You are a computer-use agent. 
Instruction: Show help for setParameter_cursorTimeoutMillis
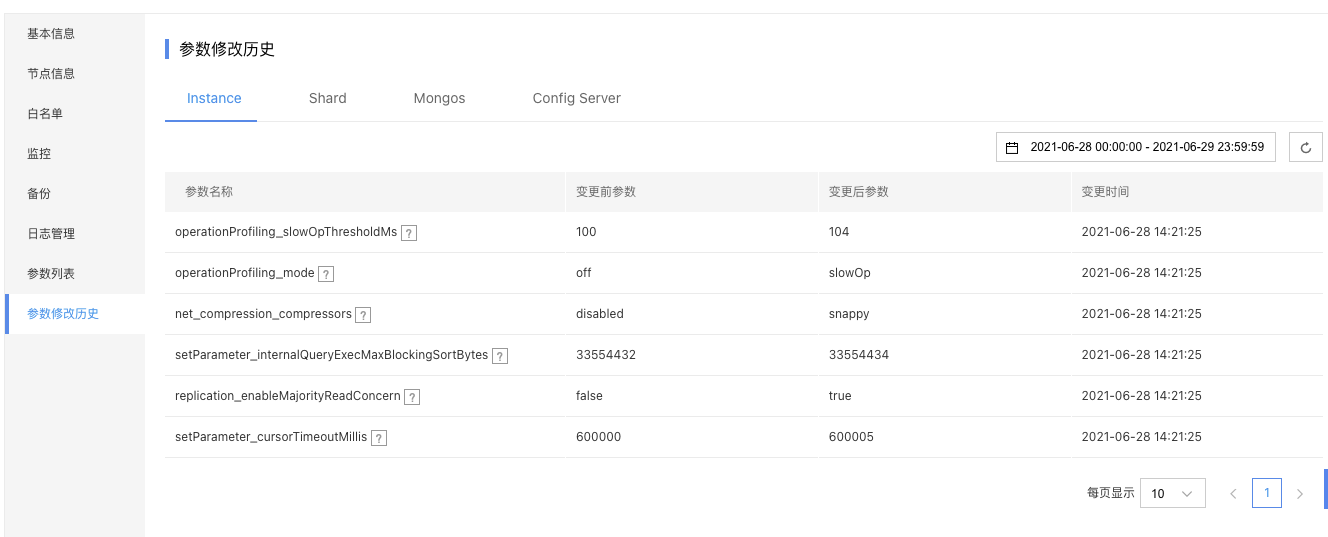tap(379, 437)
